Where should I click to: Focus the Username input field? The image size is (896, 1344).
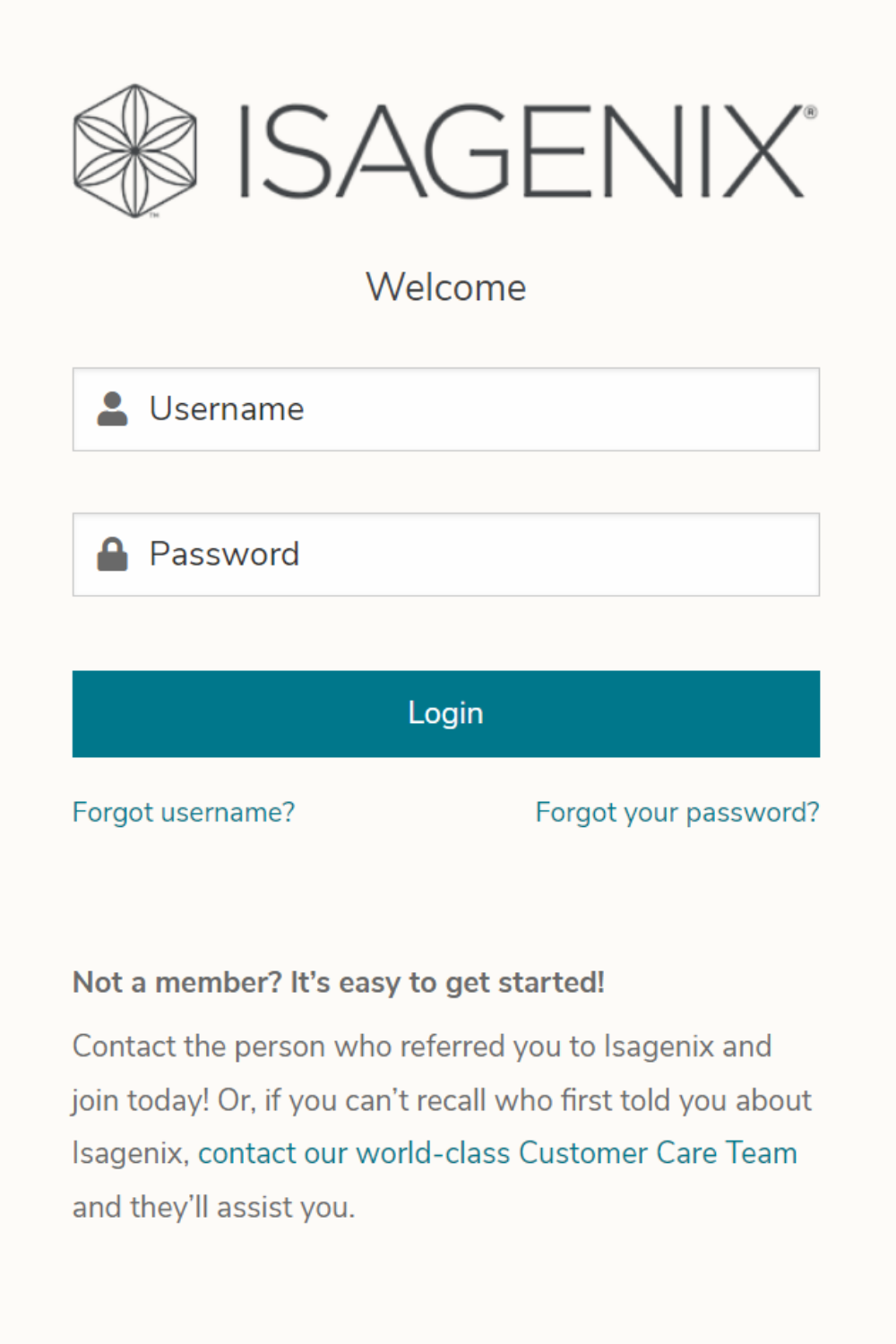[538, 409]
